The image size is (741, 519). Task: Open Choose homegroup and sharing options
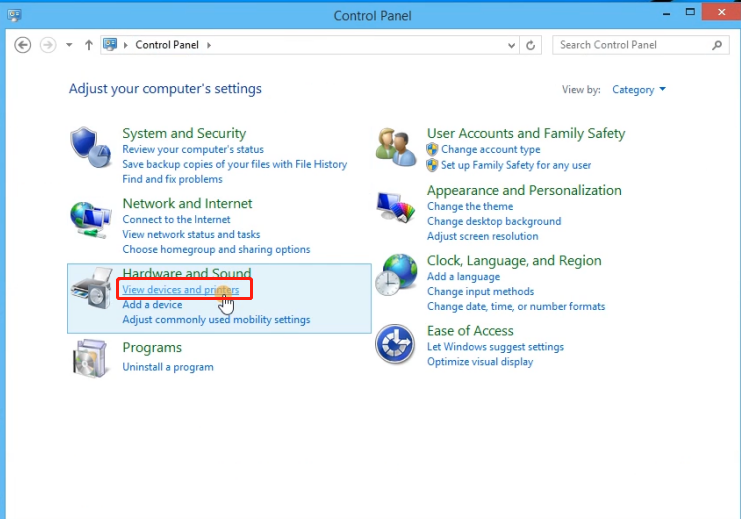pyautogui.click(x=216, y=249)
